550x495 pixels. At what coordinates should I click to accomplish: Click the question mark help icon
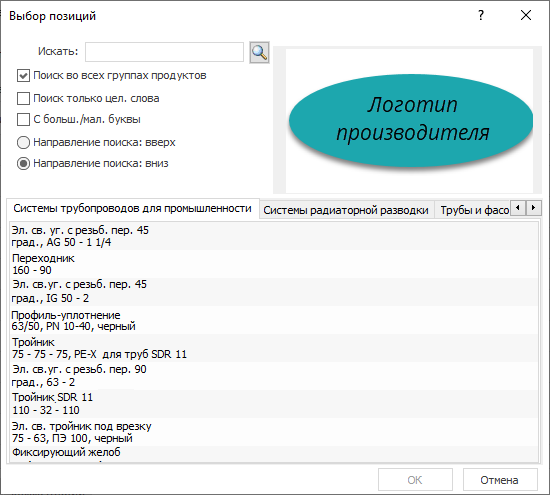tap(481, 15)
